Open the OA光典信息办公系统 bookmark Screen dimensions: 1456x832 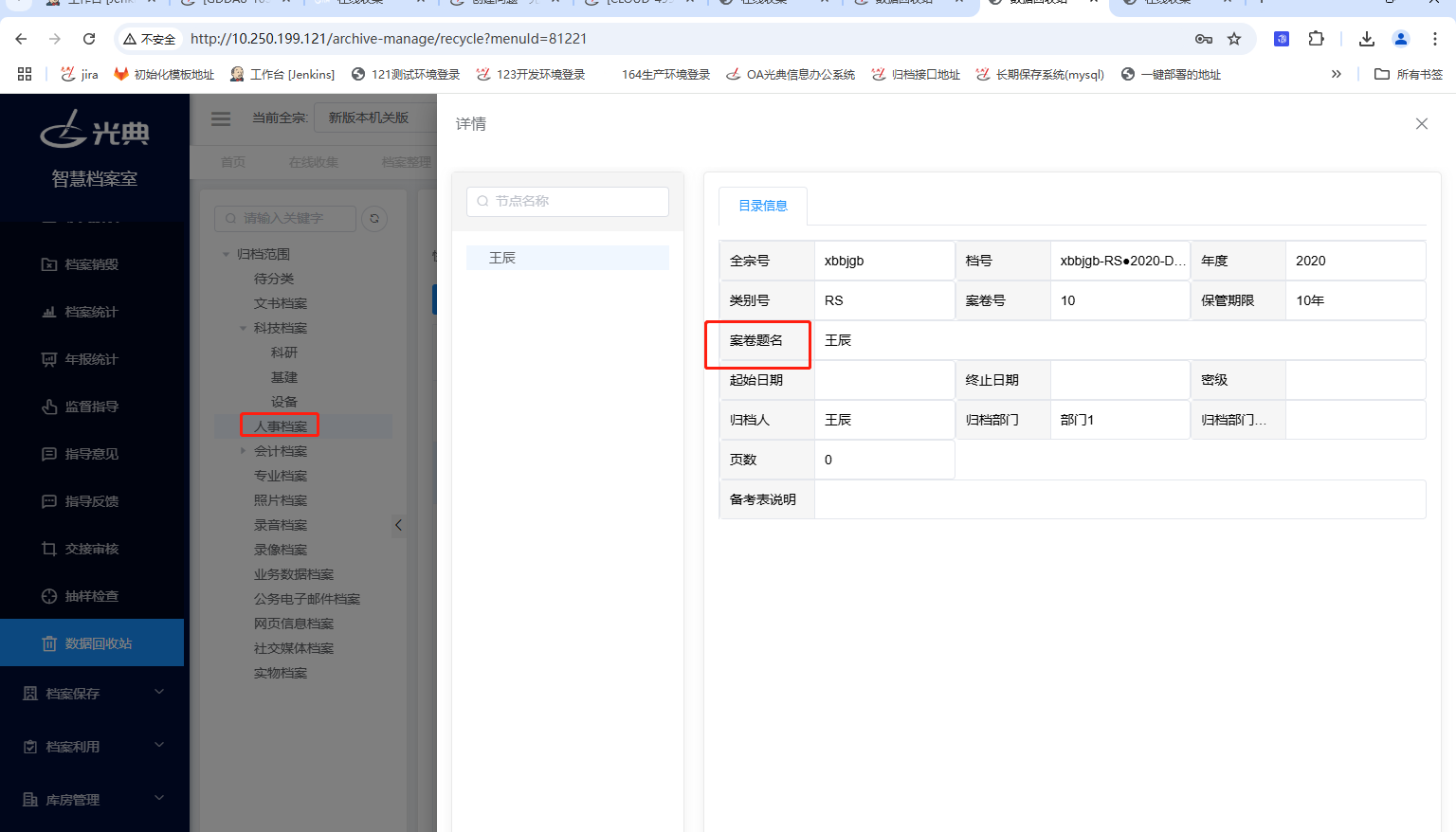(x=791, y=74)
